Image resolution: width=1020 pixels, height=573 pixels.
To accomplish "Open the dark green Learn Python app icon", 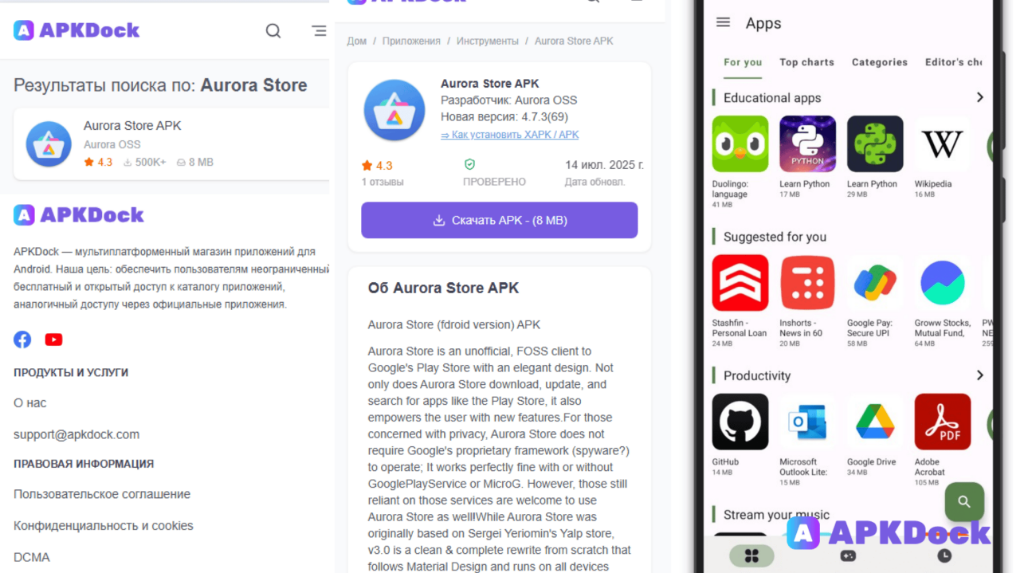I will click(x=875, y=144).
